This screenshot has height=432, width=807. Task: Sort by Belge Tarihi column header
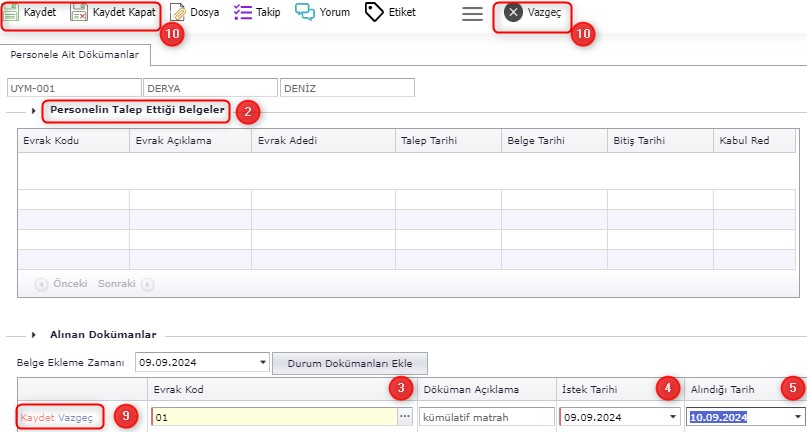pyautogui.click(x=554, y=141)
